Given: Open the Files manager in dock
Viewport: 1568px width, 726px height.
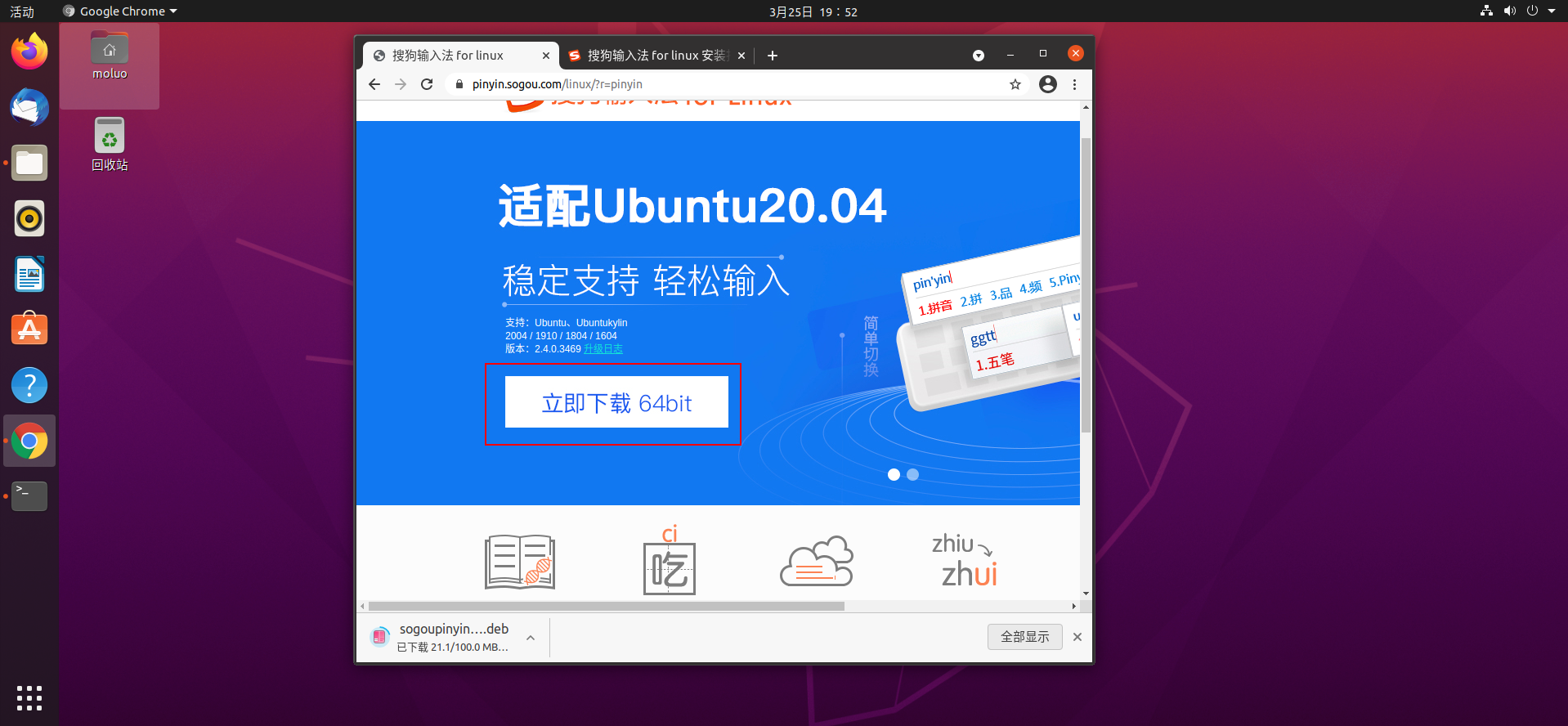Looking at the screenshot, I should coord(29,163).
